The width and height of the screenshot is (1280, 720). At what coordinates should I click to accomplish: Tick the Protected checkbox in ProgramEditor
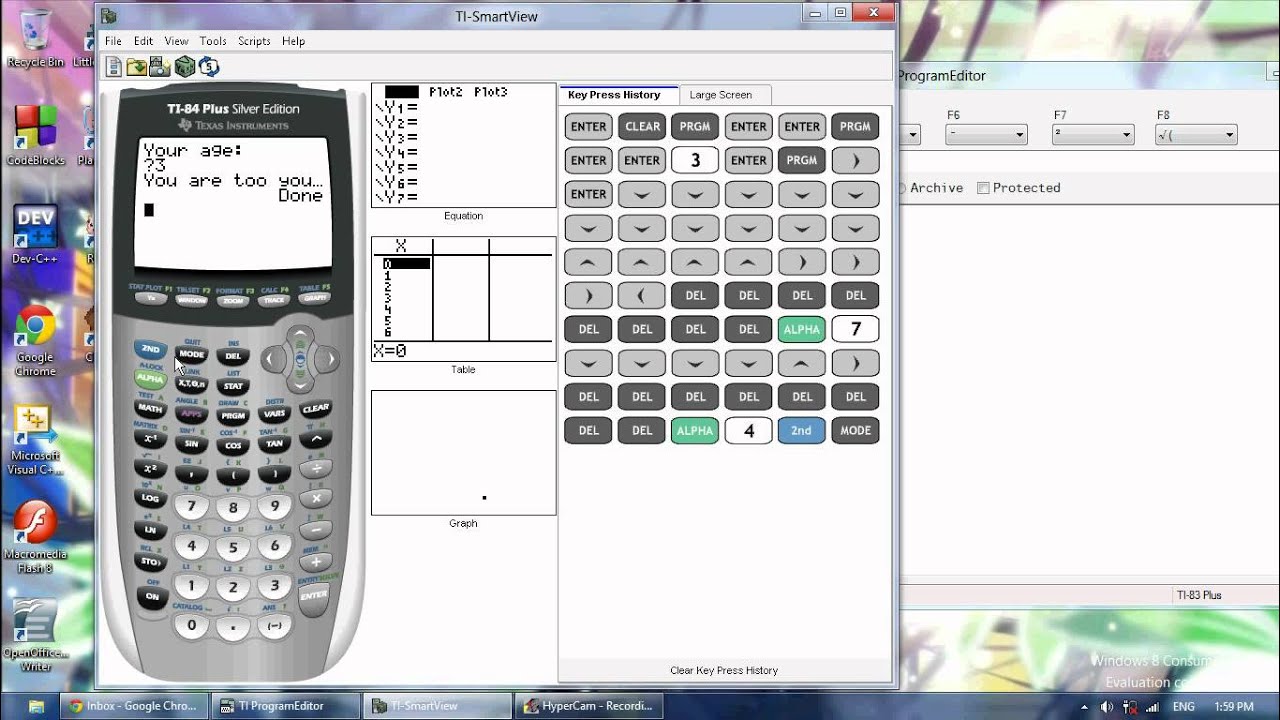point(983,188)
